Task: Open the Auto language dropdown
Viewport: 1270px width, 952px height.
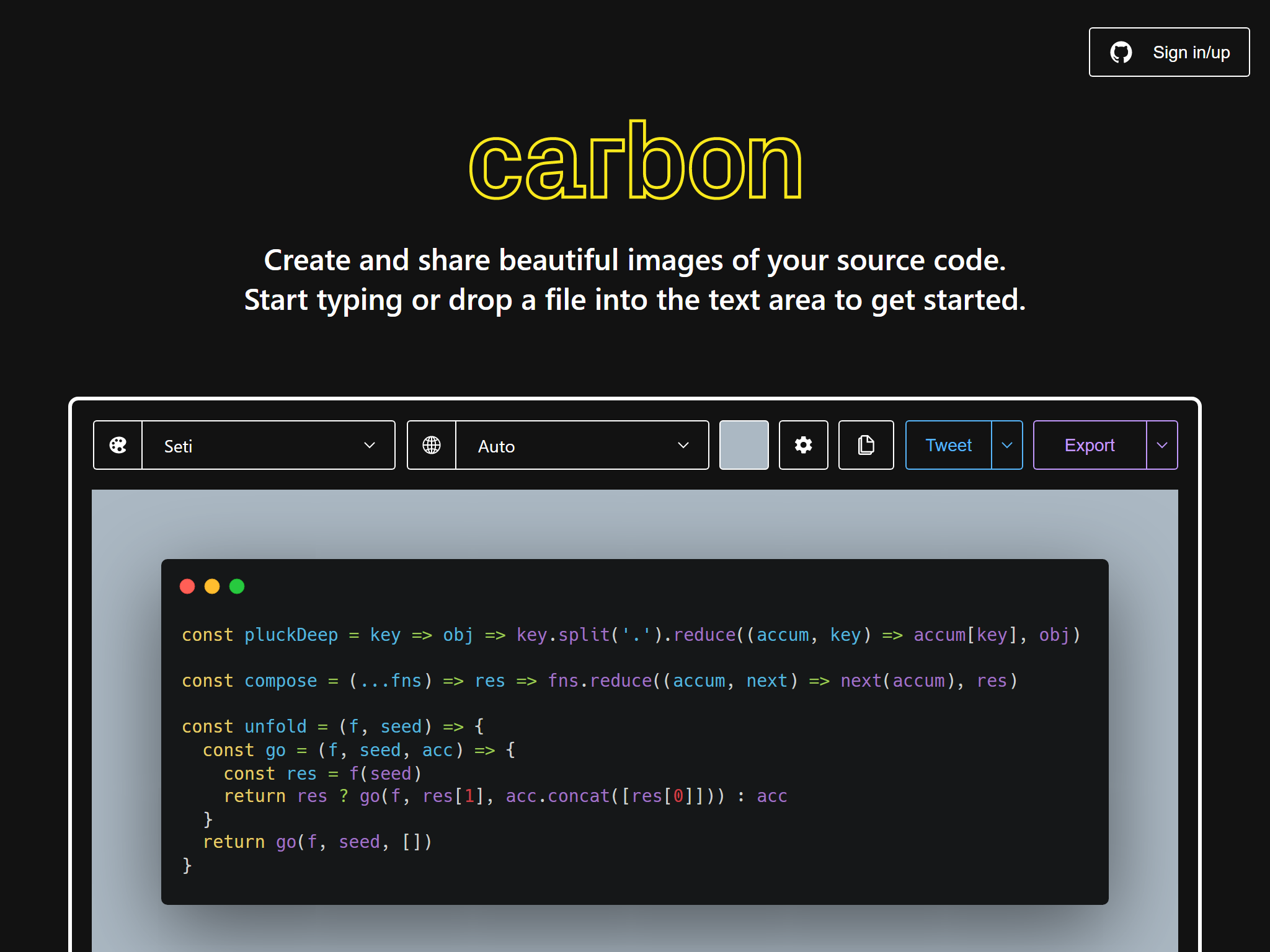Action: pyautogui.click(x=580, y=445)
